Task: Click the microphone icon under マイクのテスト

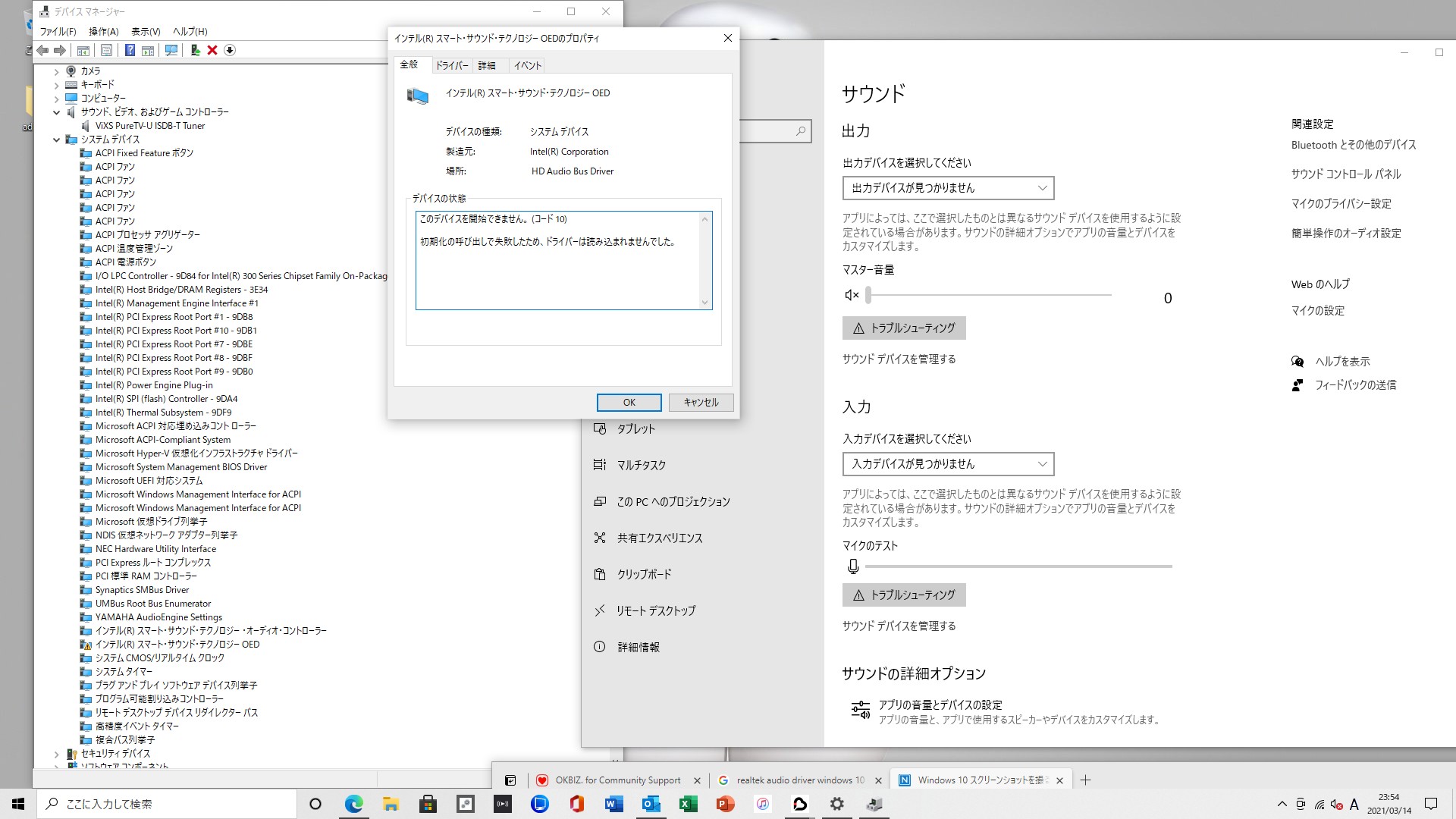Action: pyautogui.click(x=853, y=566)
